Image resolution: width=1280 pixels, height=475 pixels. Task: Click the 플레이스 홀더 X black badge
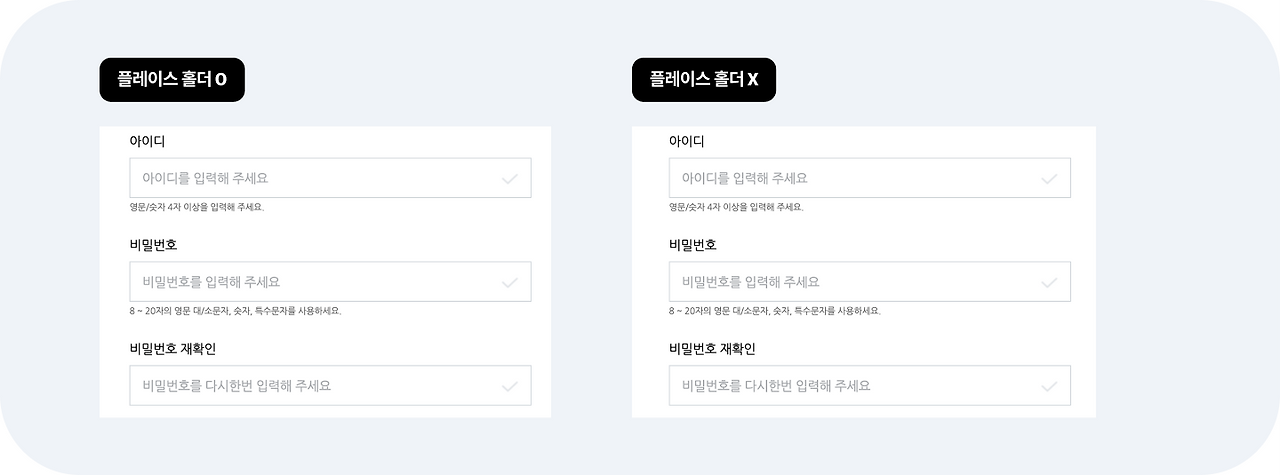point(704,80)
